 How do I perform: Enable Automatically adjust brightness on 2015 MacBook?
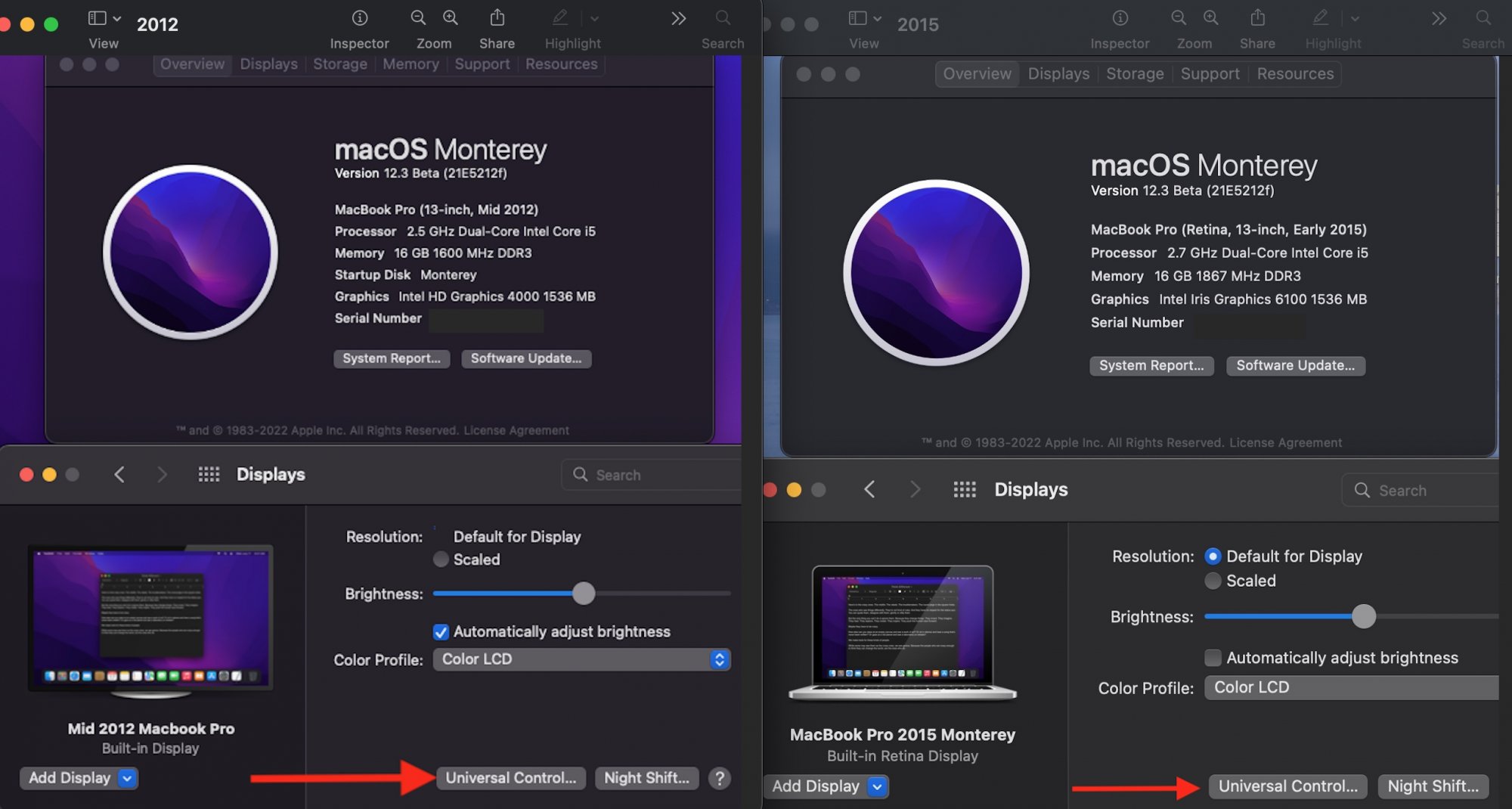[x=1213, y=658]
